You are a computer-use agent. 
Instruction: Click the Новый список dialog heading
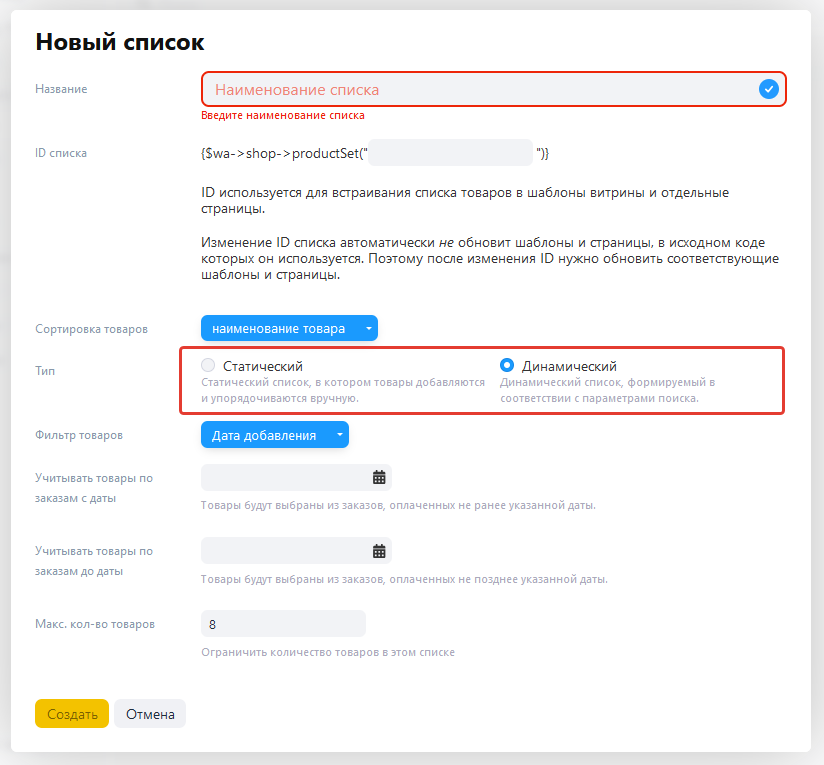[x=120, y=42]
